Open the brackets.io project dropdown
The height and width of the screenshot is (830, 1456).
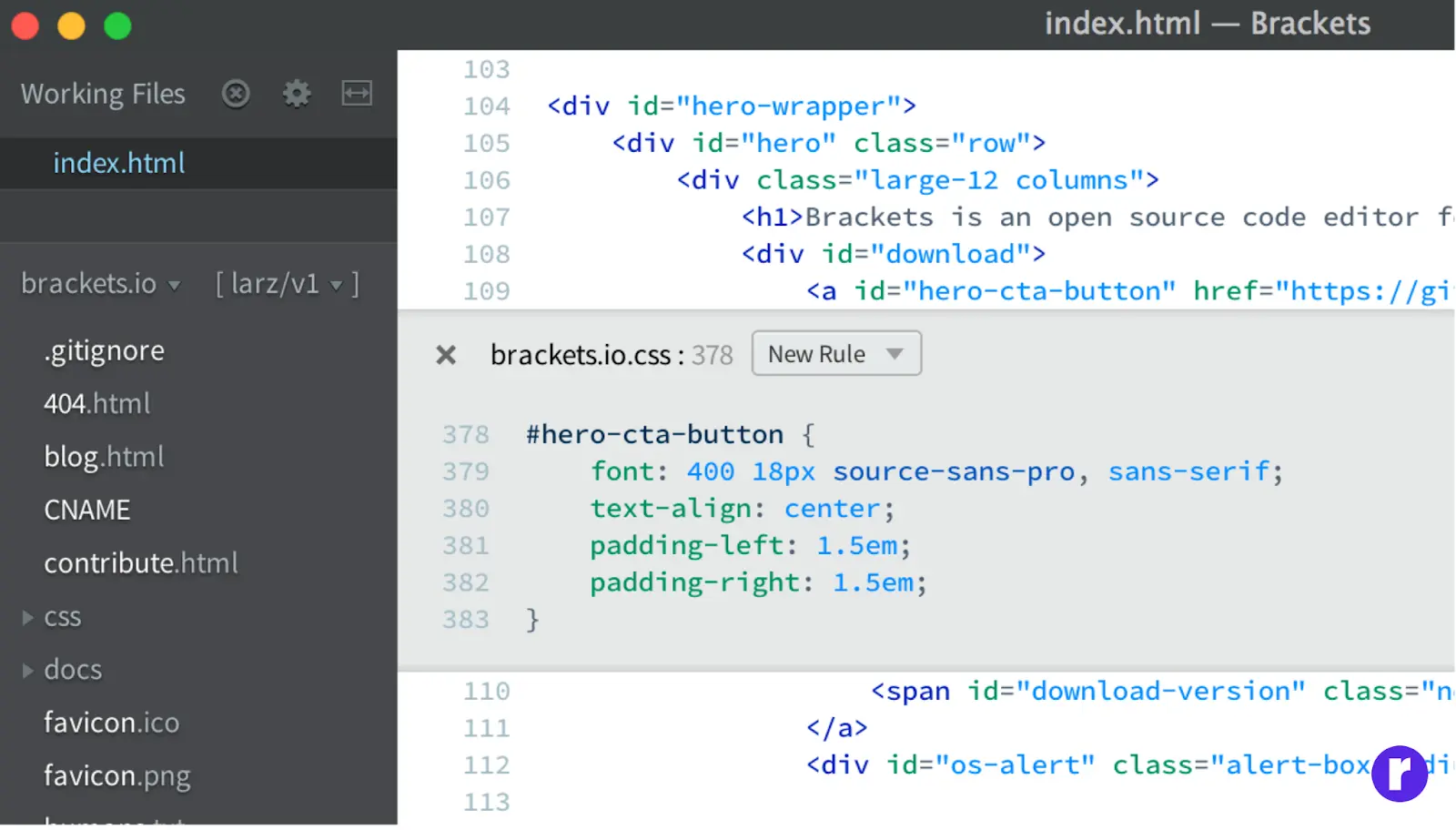pyautogui.click(x=101, y=284)
